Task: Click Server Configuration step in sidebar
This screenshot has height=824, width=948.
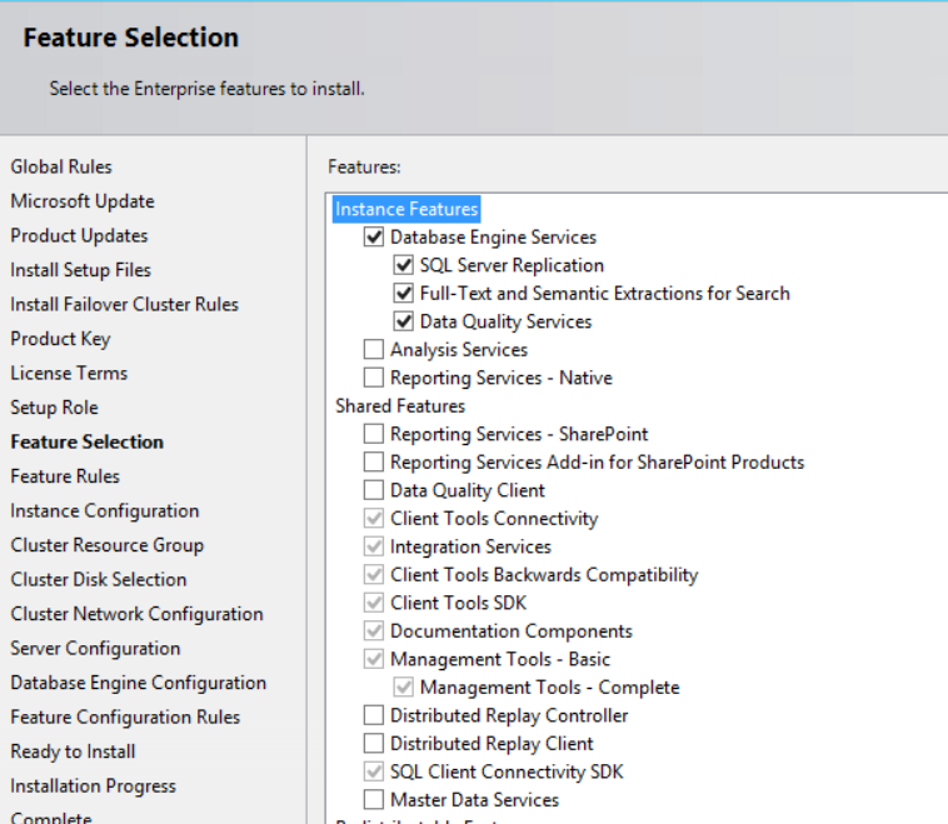Action: pyautogui.click(x=95, y=649)
